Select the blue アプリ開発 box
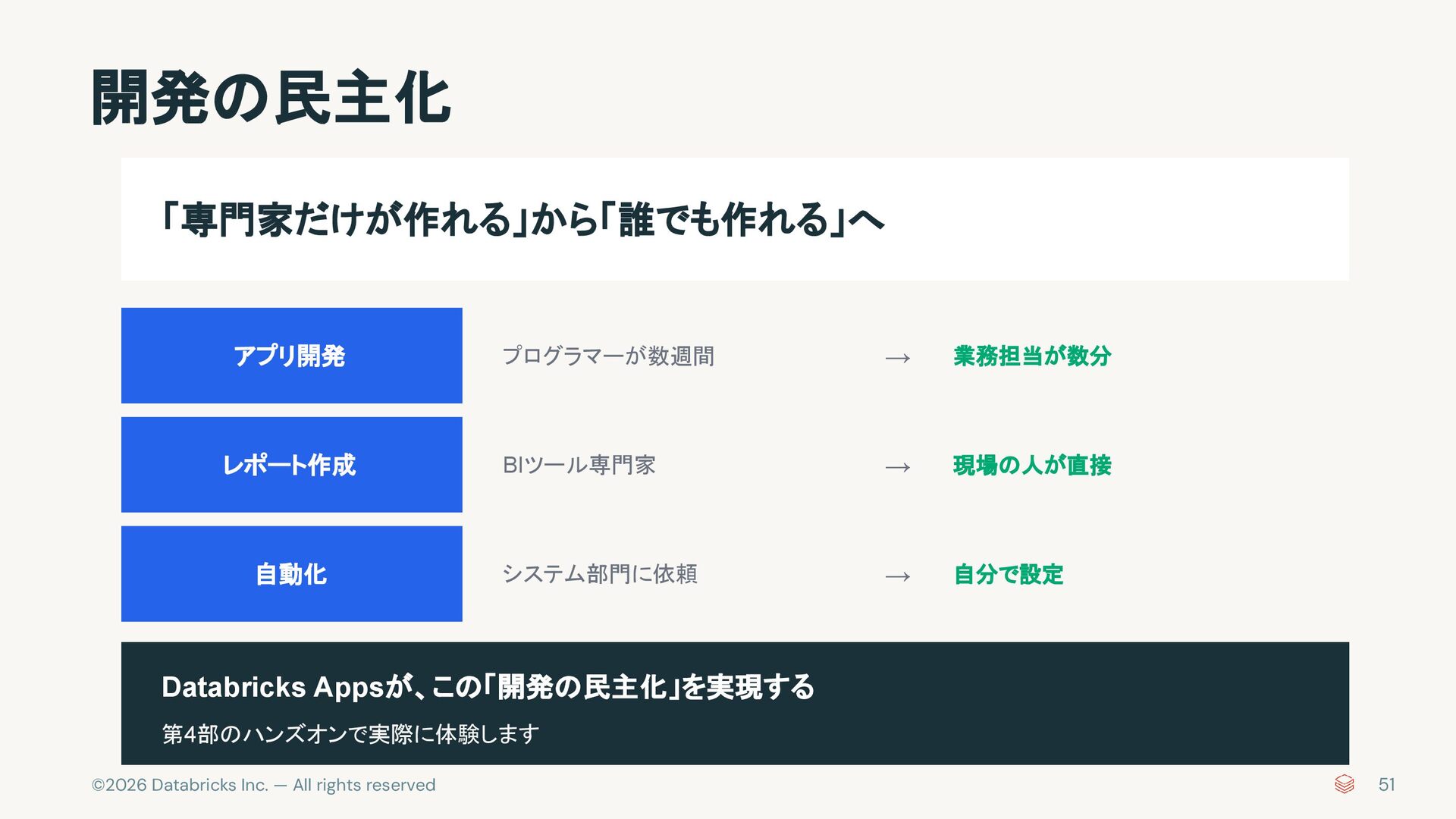The height and width of the screenshot is (819, 1456). click(x=291, y=355)
